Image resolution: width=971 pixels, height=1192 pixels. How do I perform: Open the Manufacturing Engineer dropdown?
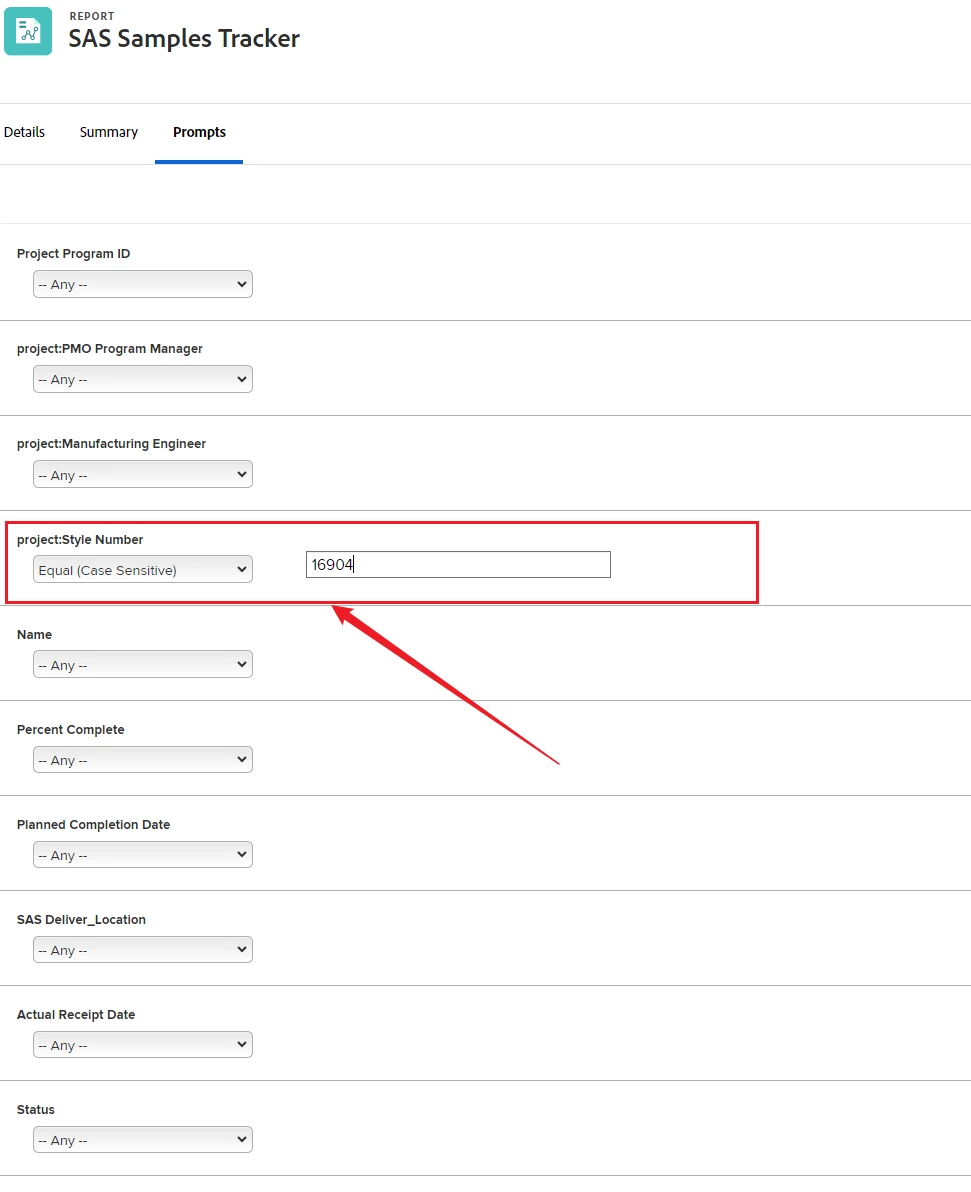pos(143,474)
